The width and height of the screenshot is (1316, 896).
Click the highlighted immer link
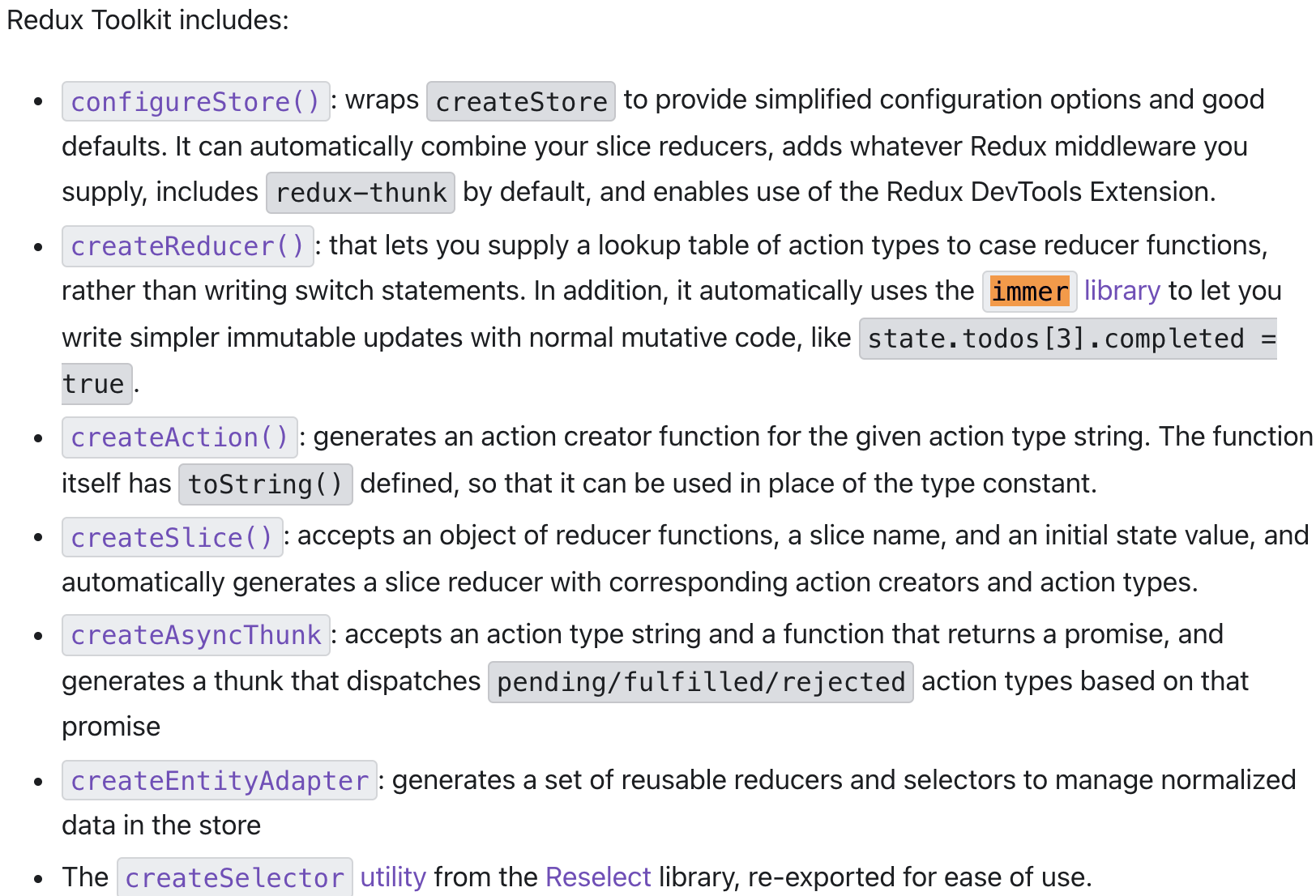coord(1029,292)
